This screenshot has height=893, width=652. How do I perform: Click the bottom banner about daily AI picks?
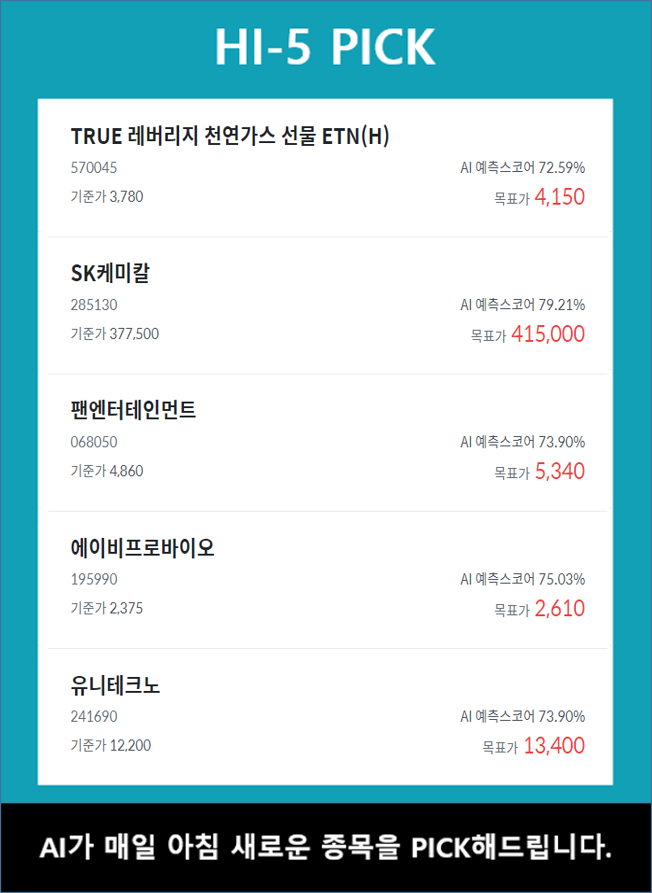point(325,848)
